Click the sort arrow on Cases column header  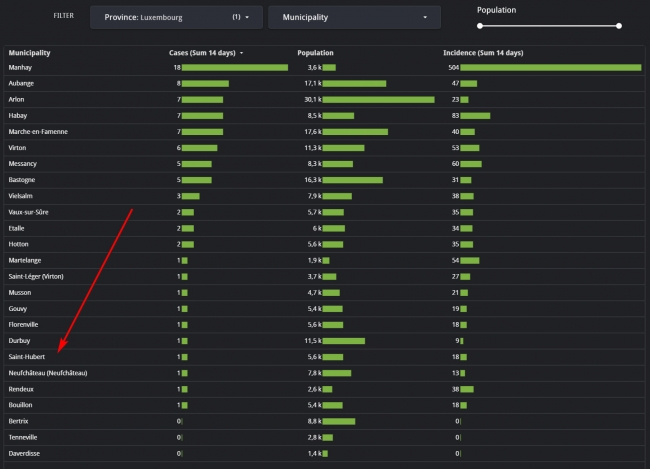click(x=242, y=53)
